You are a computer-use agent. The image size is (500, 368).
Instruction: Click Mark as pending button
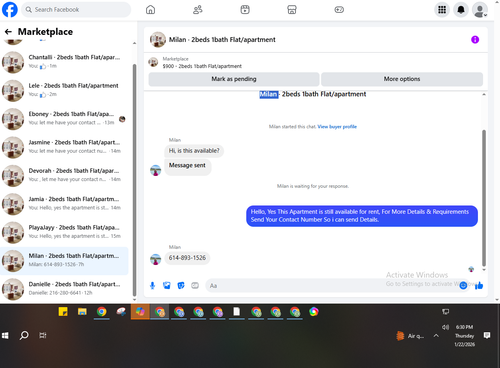pos(234,79)
